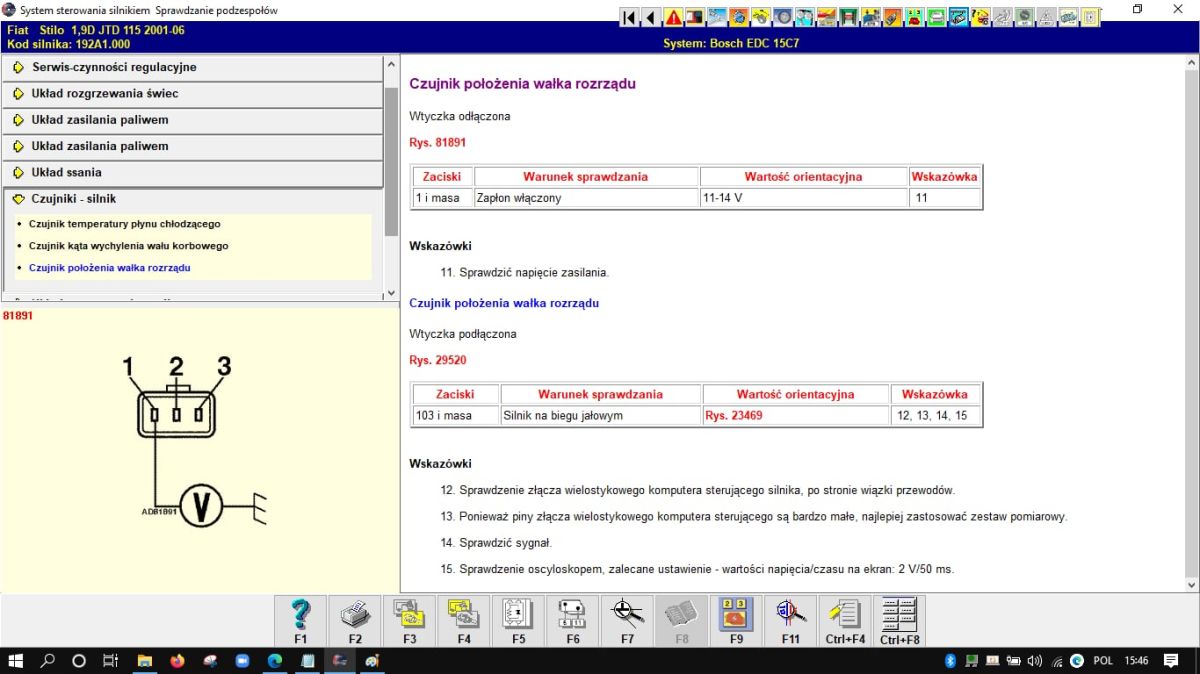Launch Firefox from the taskbar

click(x=177, y=661)
